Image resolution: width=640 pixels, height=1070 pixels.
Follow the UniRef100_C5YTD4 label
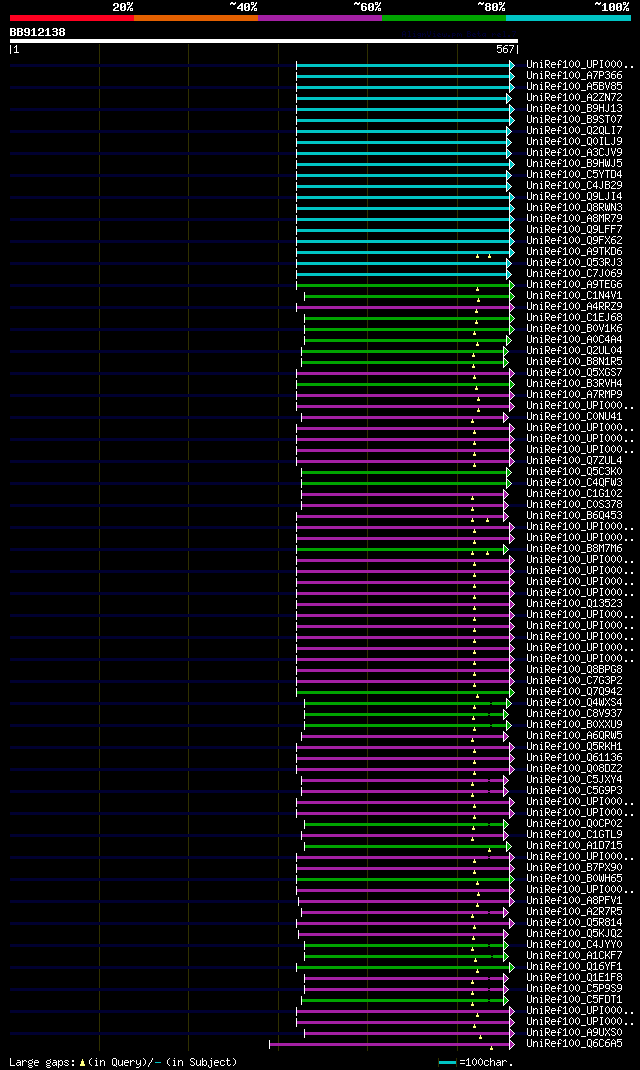coord(574,175)
